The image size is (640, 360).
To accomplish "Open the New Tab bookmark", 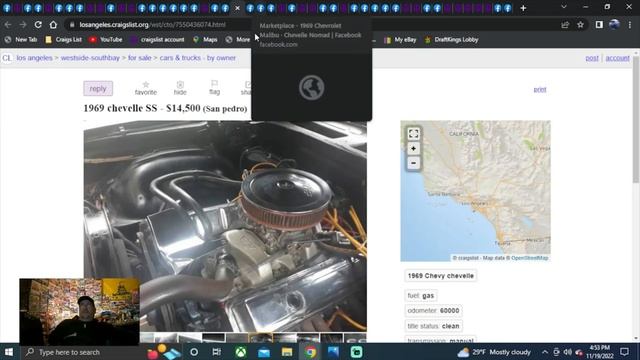I will pyautogui.click(x=21, y=40).
